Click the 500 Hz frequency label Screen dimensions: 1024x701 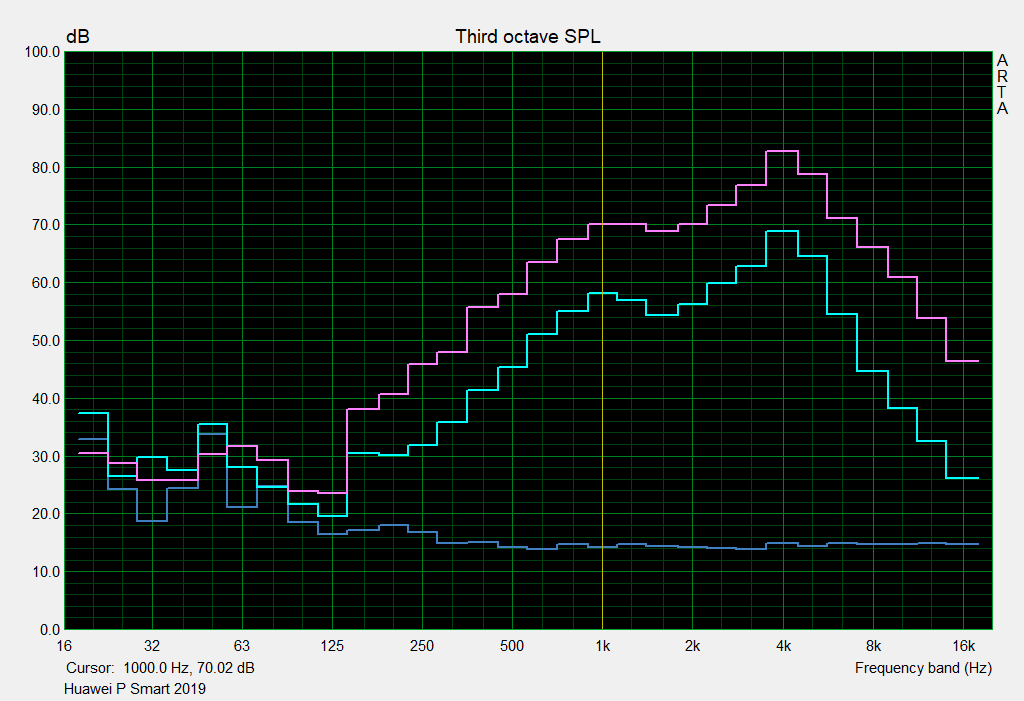pos(512,646)
